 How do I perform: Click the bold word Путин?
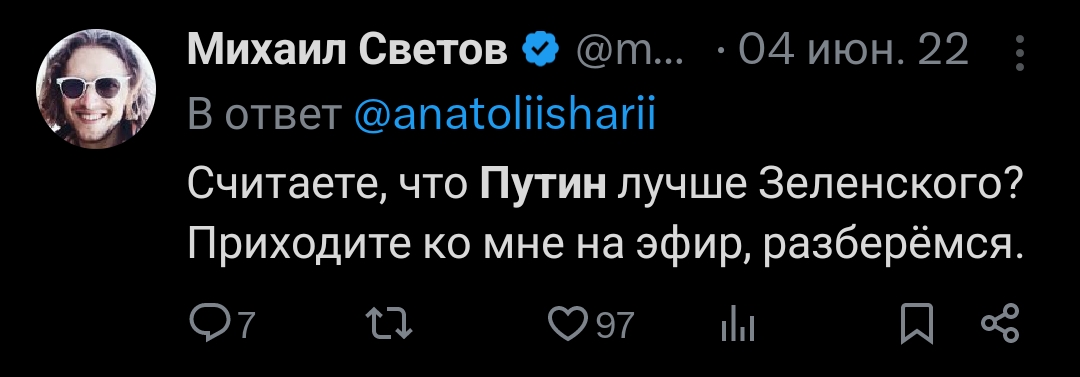[x=542, y=182]
